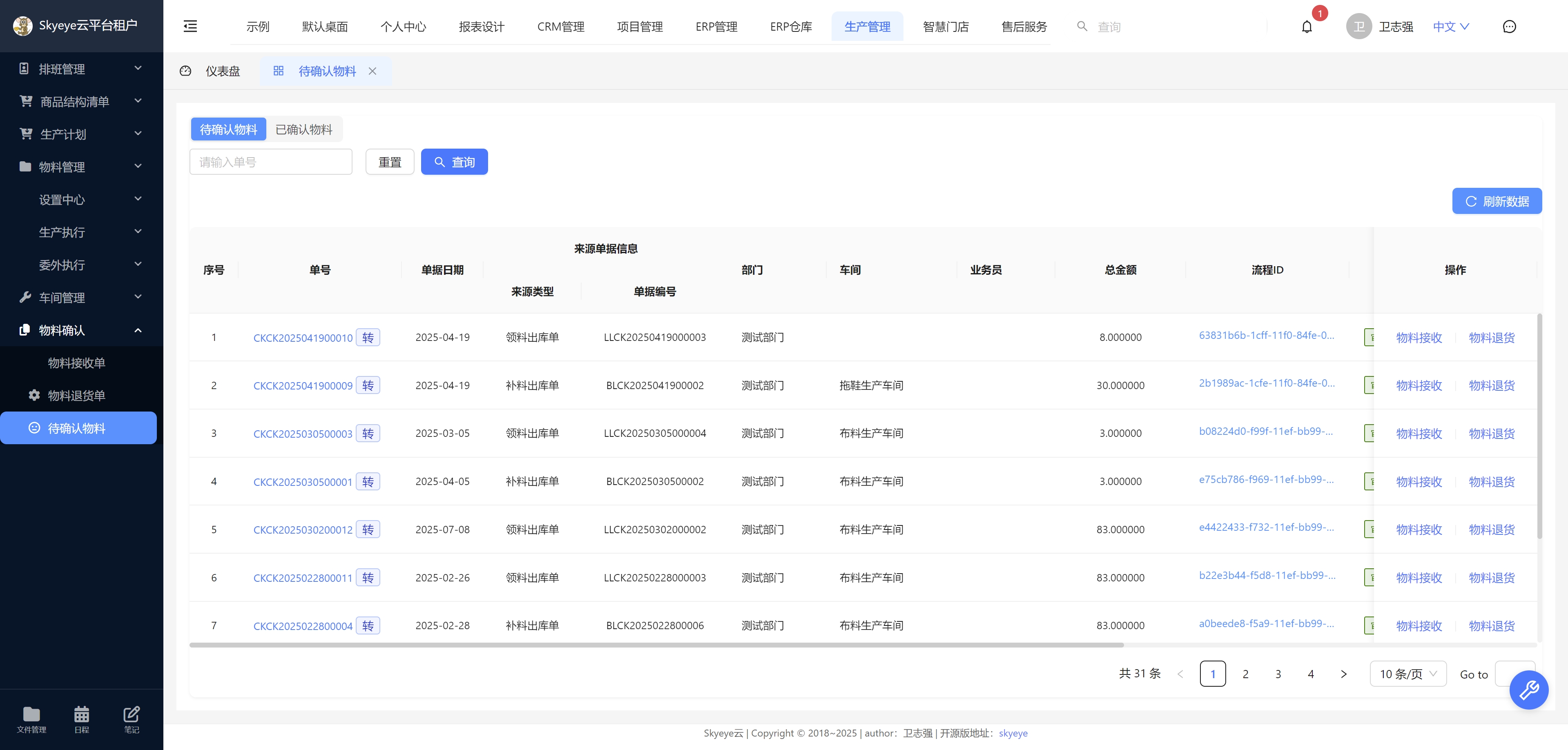Click the Go to page input
Viewport: 1568px width, 750px height.
click(1514, 674)
